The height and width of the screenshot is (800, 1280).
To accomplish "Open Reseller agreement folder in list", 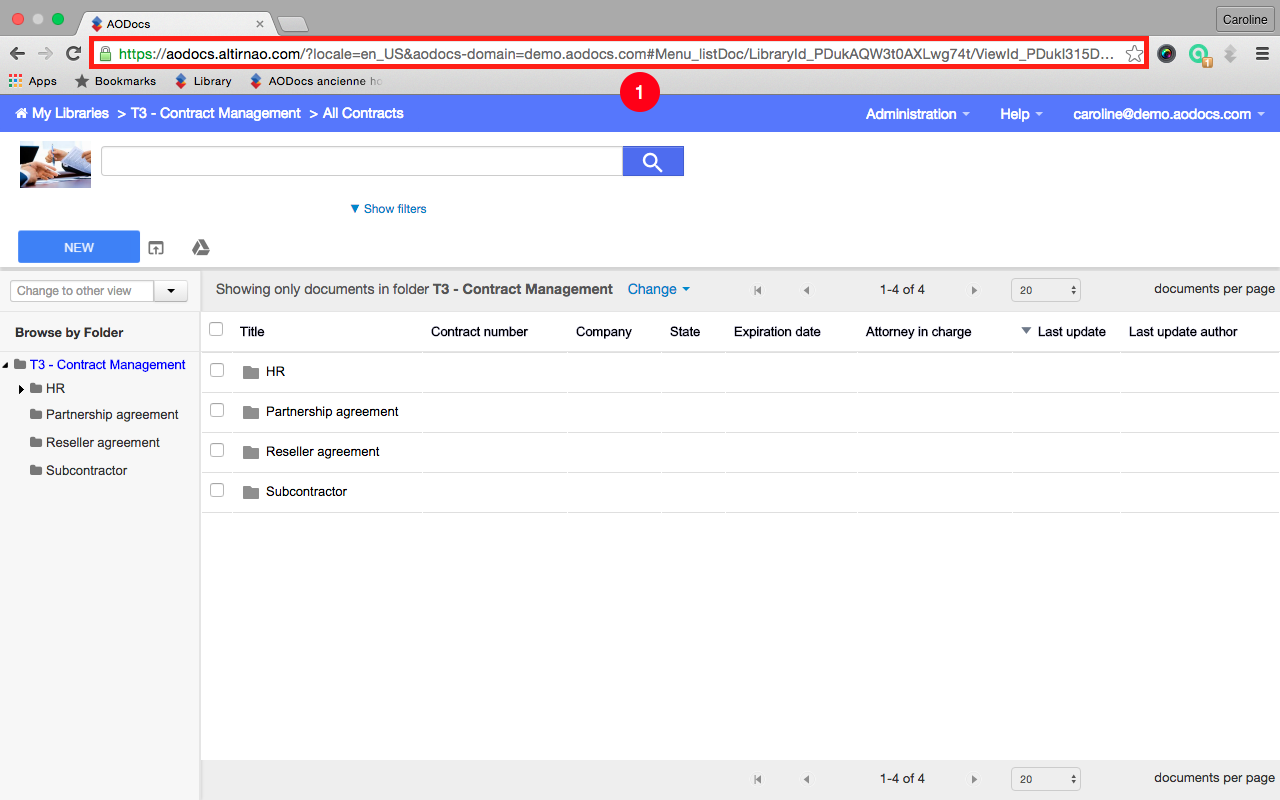I will pos(322,451).
